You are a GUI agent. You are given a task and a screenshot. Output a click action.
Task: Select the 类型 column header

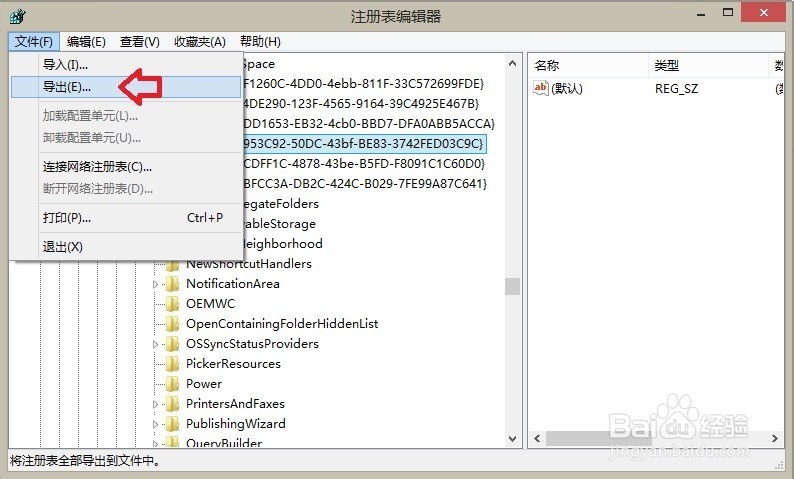click(x=708, y=65)
